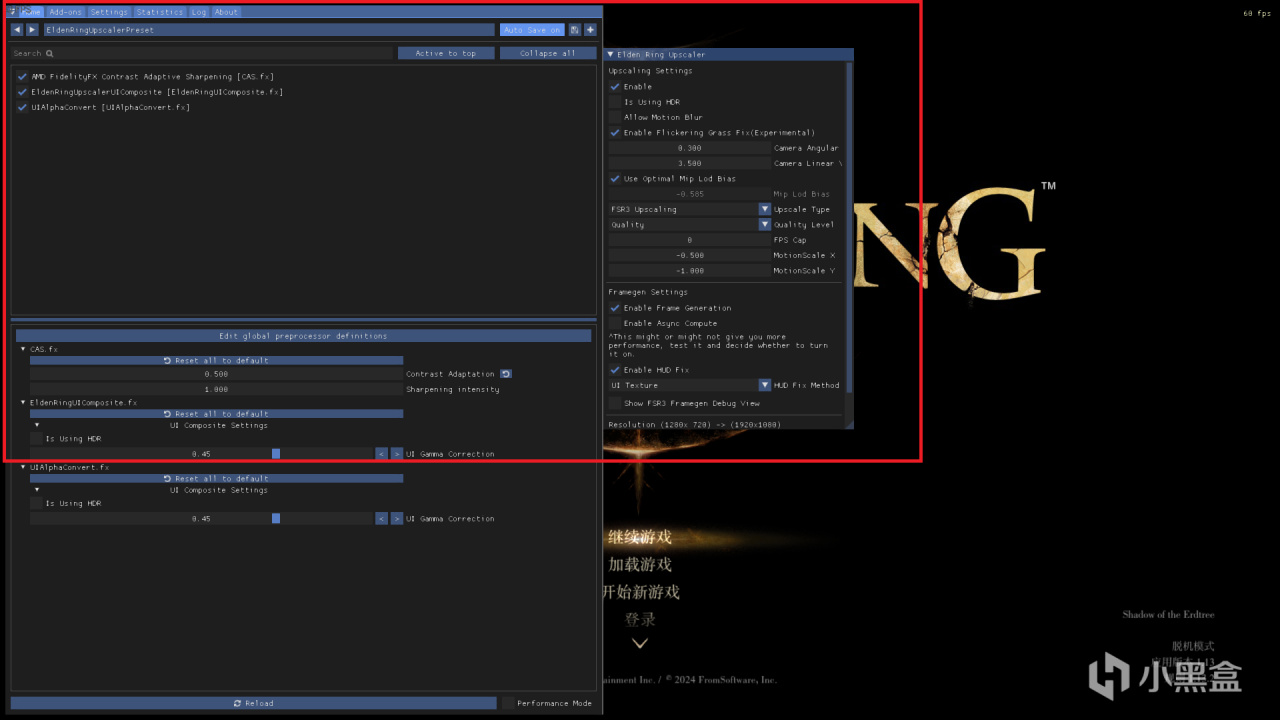Toggle Enable HUD Fix checkbox
This screenshot has height=720, width=1280.
point(615,370)
